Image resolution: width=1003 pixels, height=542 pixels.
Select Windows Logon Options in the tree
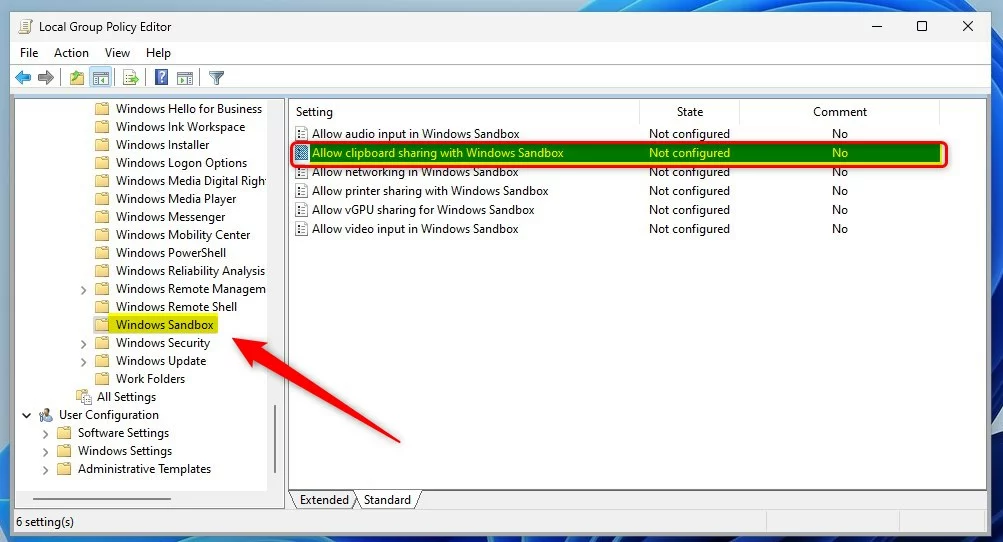181,163
